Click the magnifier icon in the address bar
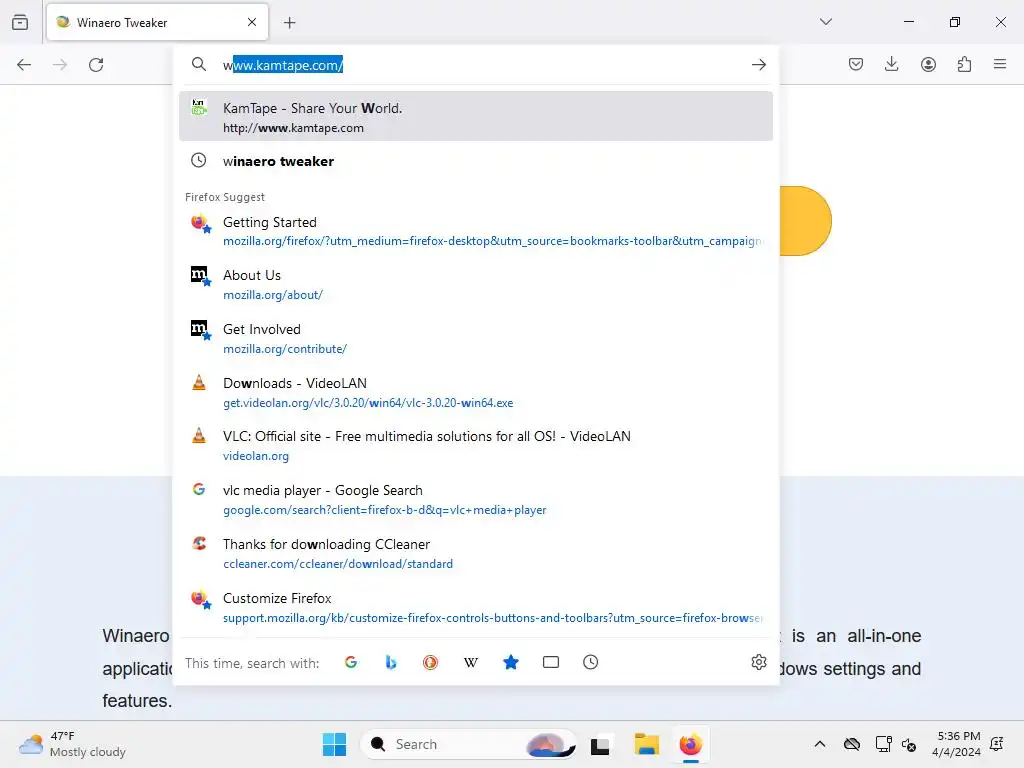1024x768 pixels. coord(199,64)
